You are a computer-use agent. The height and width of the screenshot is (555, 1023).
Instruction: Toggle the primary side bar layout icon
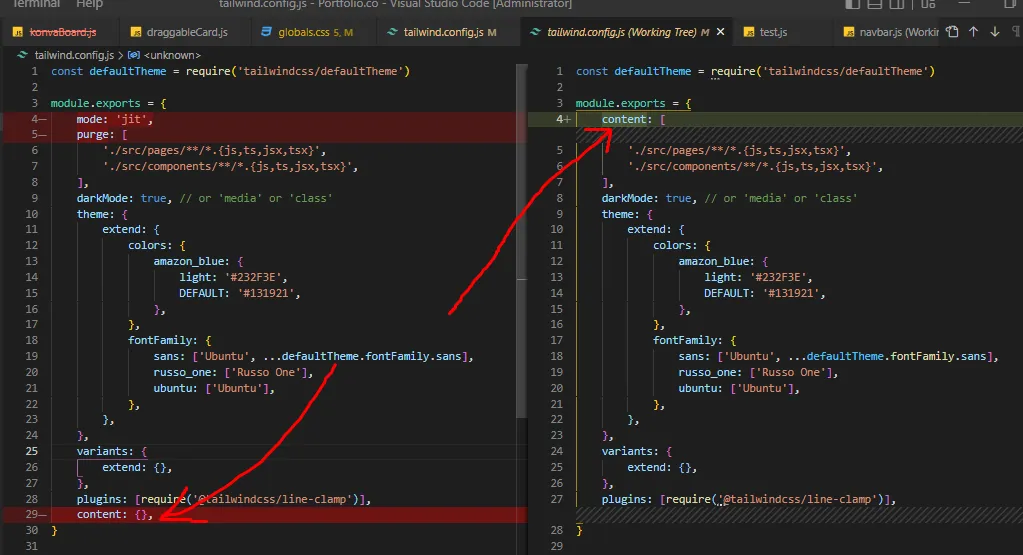pos(852,4)
